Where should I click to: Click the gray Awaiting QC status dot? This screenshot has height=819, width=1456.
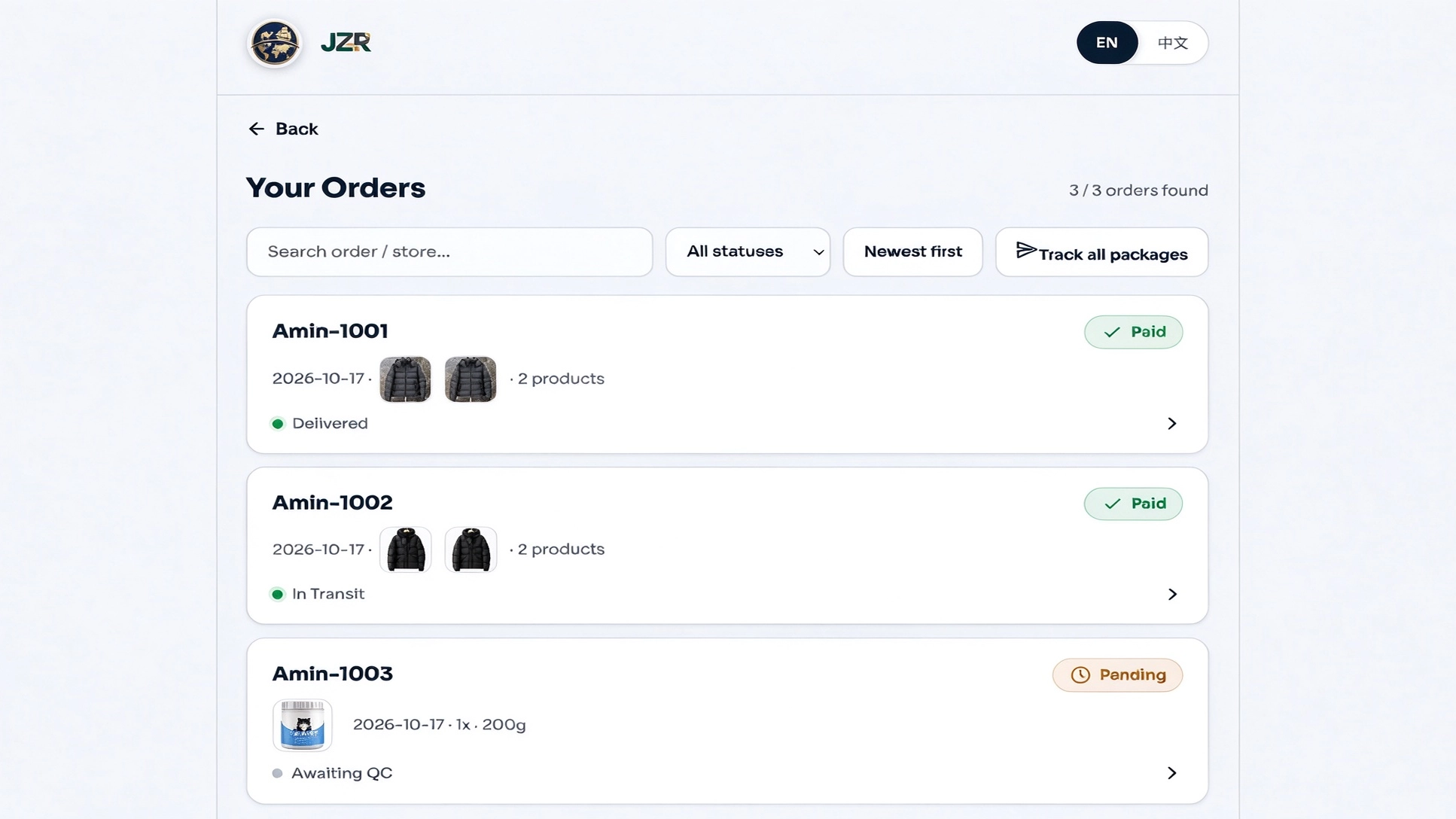277,773
